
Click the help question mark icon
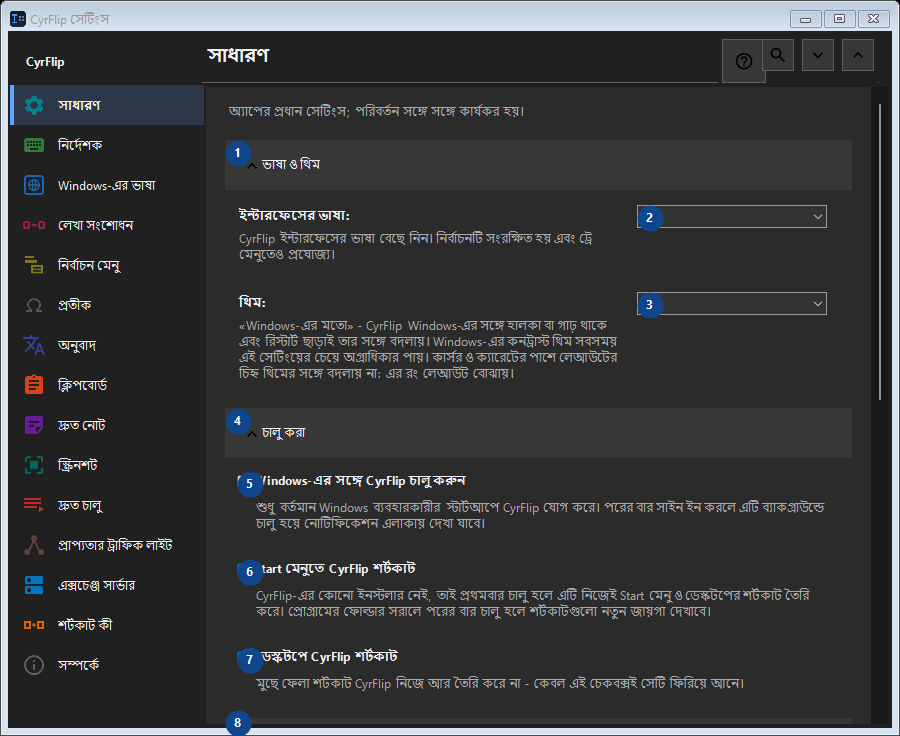tap(743, 61)
